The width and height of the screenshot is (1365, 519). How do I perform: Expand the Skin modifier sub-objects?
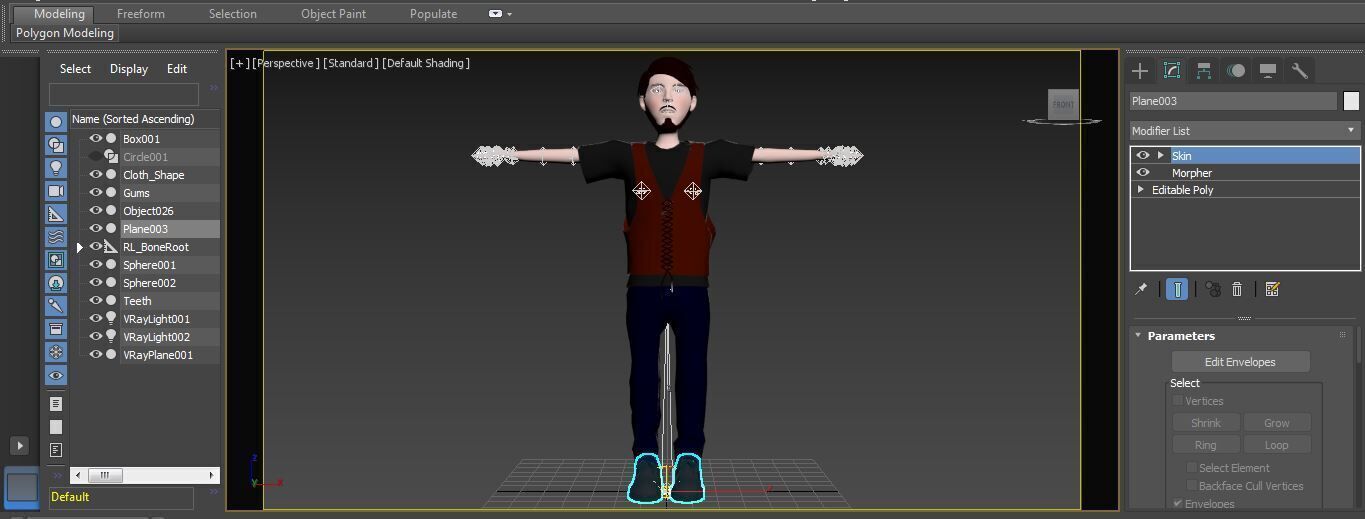(x=1161, y=155)
